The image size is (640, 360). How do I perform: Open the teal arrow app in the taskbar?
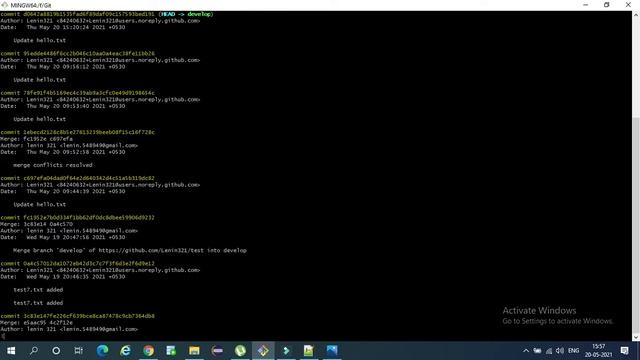coord(286,351)
